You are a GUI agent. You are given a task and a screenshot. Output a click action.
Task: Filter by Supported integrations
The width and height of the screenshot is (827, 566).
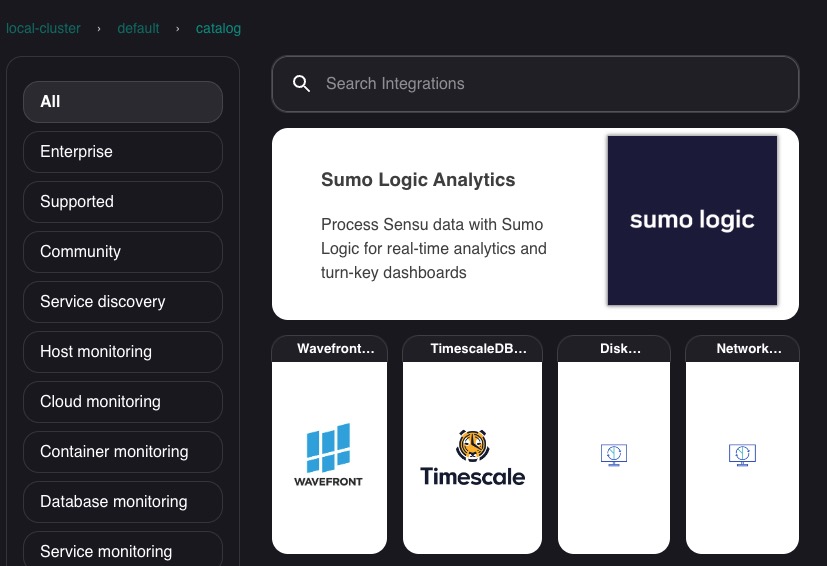pyautogui.click(x=123, y=202)
